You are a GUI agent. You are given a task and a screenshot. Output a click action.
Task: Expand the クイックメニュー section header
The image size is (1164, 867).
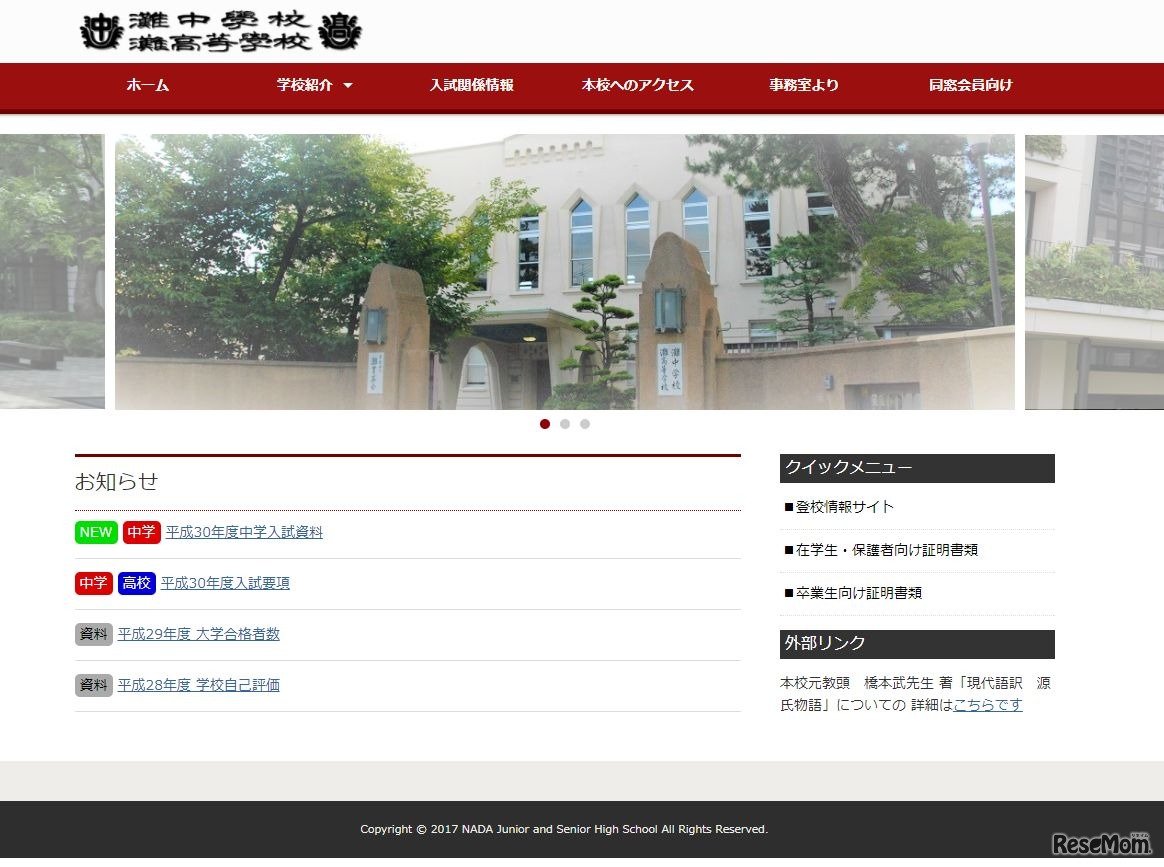(916, 468)
